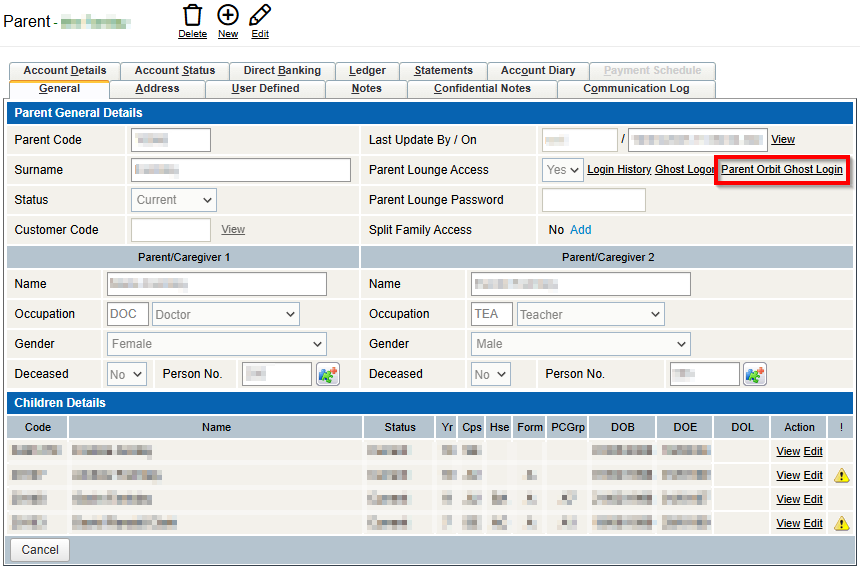860x569 pixels.
Task: Open Caregiver 1 Occupation dropdown
Action: pyautogui.click(x=226, y=314)
